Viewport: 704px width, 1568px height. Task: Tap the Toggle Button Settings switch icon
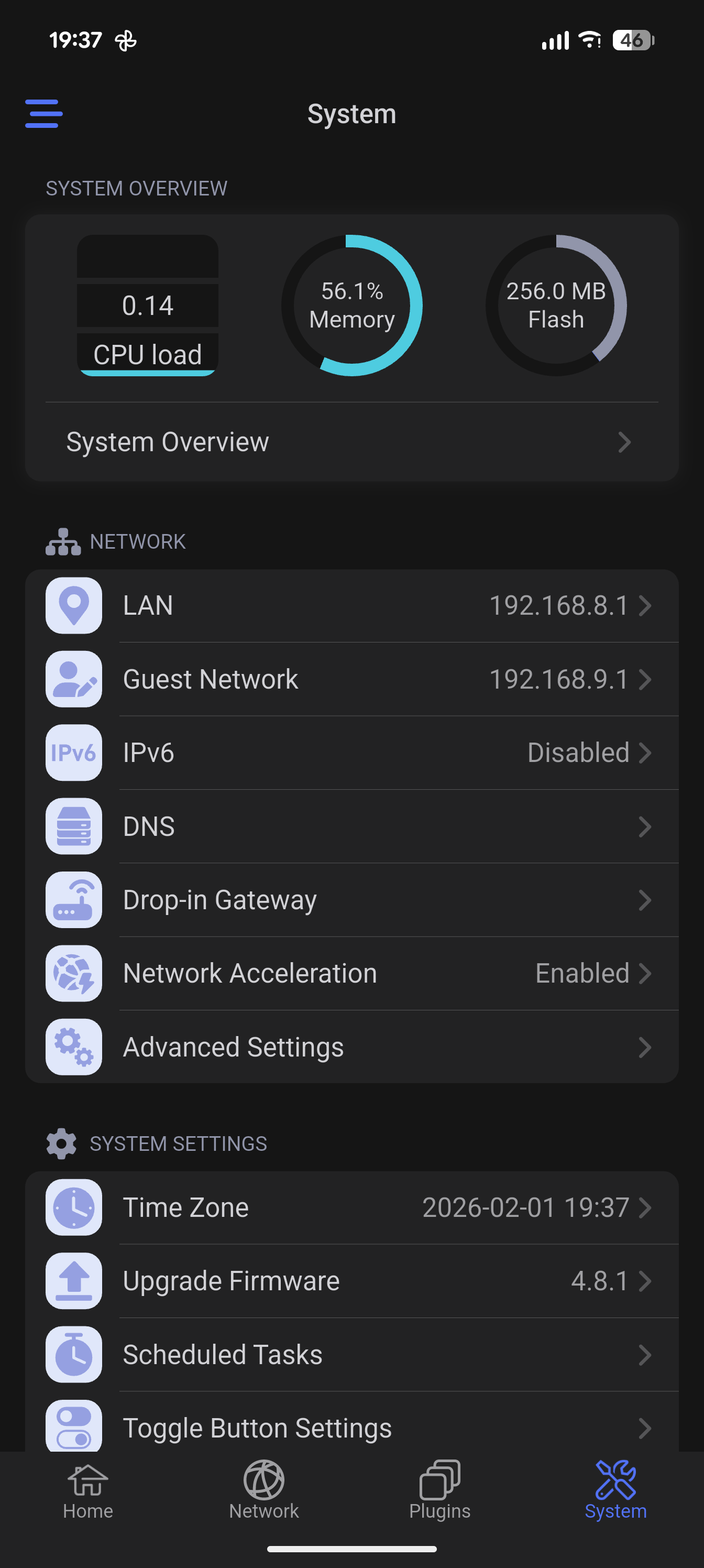point(74,1426)
